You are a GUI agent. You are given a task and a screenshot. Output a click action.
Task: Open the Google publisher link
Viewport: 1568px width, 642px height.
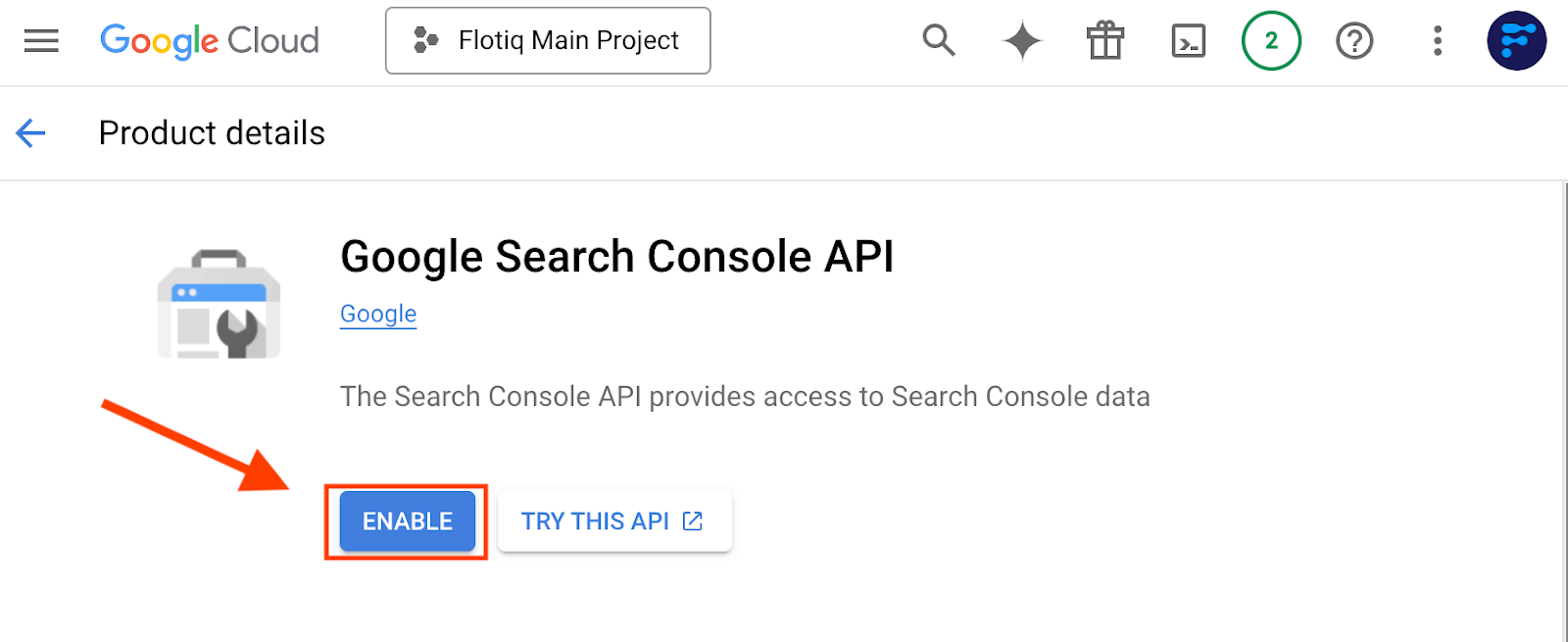(x=378, y=314)
